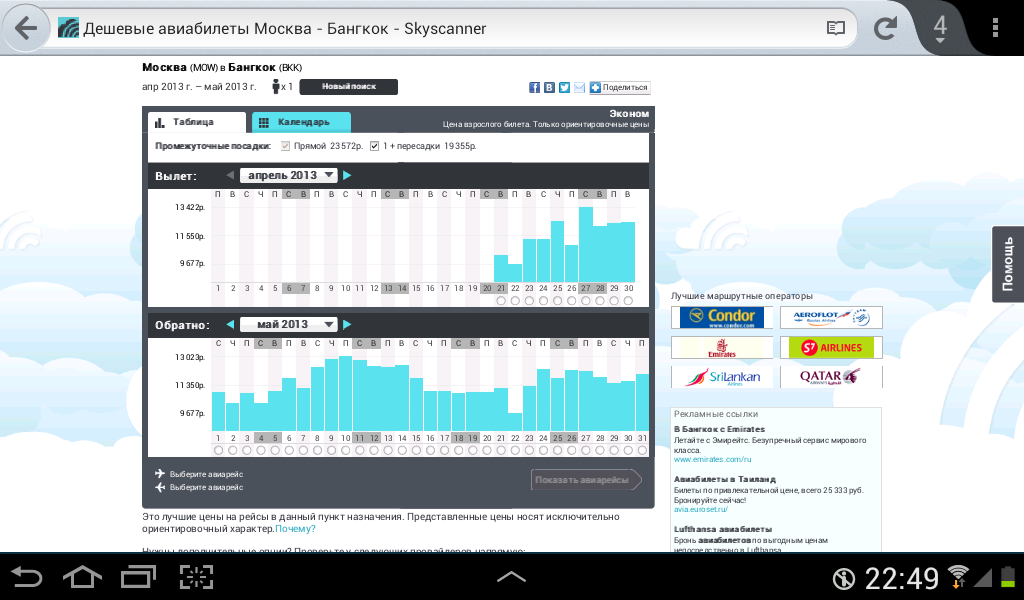Image resolution: width=1024 pixels, height=600 pixels.
Task: Select return date May 22 radio button
Action: coord(515,450)
